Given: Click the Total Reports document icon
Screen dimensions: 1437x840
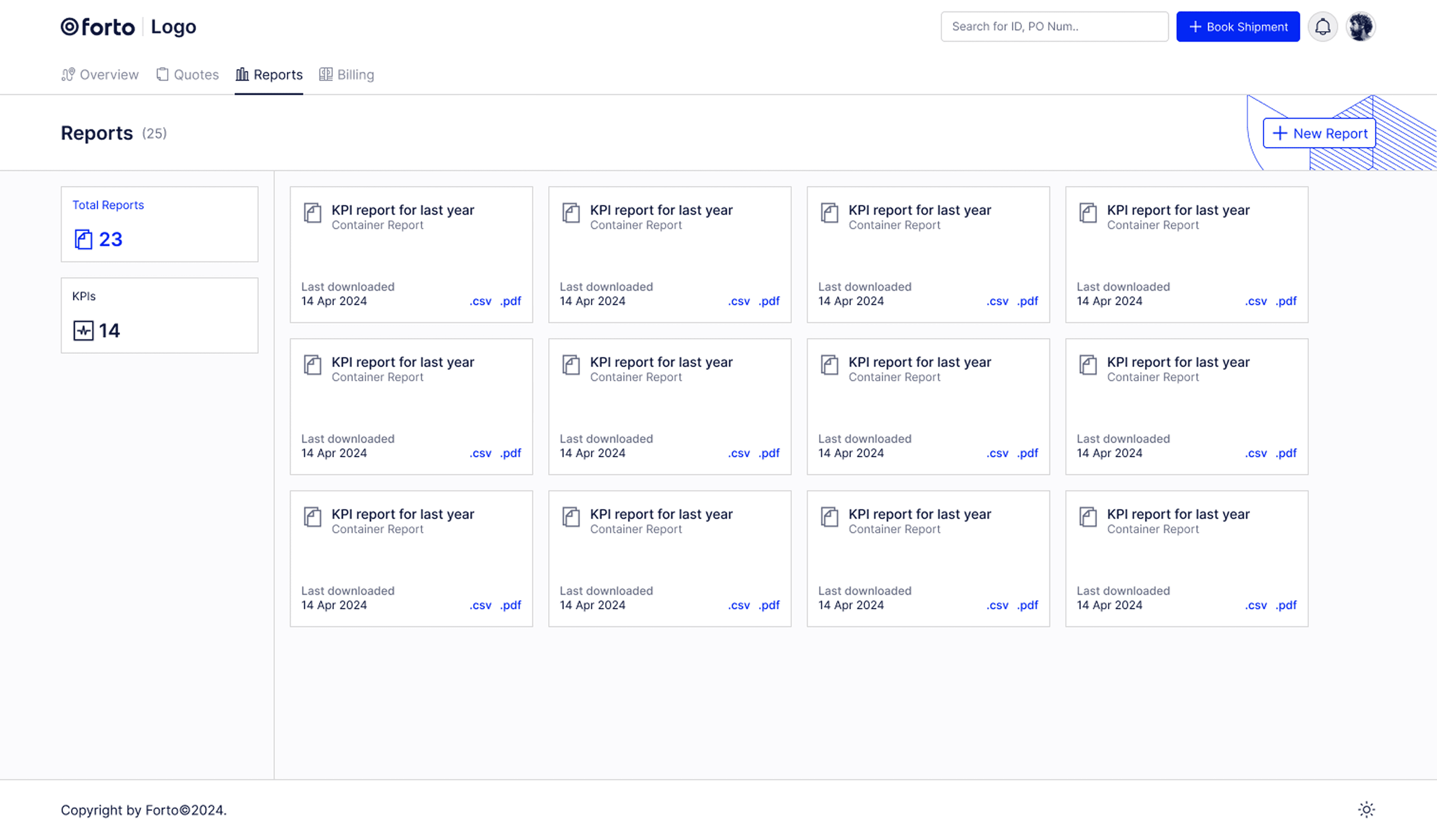Looking at the screenshot, I should click(x=83, y=239).
